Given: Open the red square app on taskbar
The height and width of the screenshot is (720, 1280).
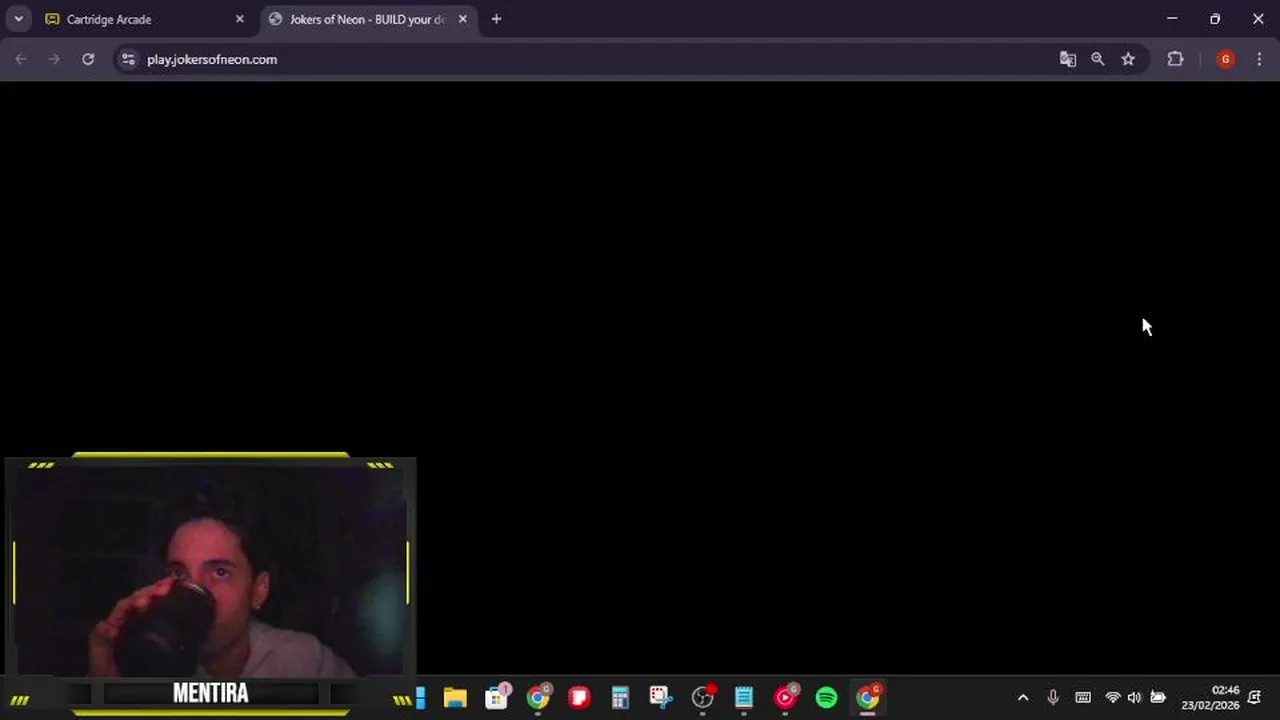Looking at the screenshot, I should point(579,697).
